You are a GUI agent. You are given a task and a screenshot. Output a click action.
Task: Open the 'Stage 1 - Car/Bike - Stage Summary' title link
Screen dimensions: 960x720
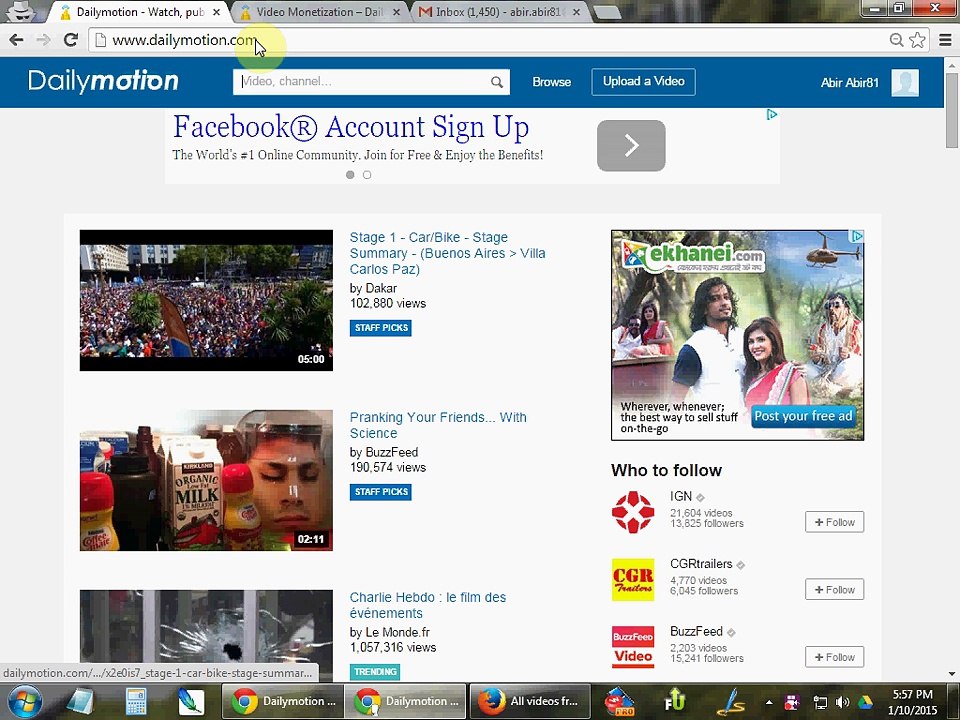pyautogui.click(x=448, y=253)
